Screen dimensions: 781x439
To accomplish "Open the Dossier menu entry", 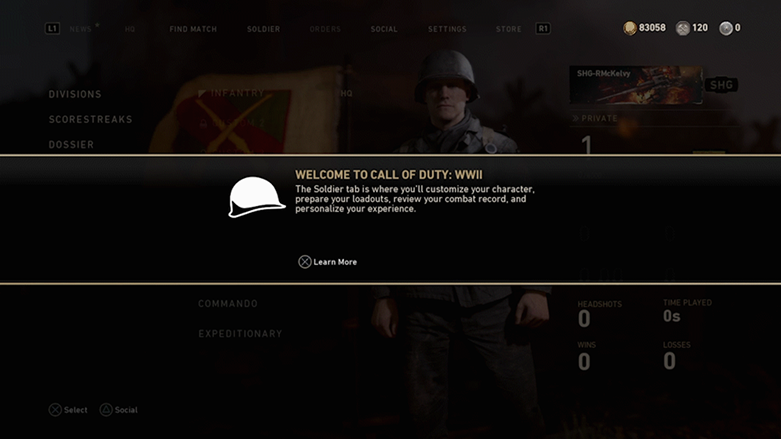I will point(71,145).
